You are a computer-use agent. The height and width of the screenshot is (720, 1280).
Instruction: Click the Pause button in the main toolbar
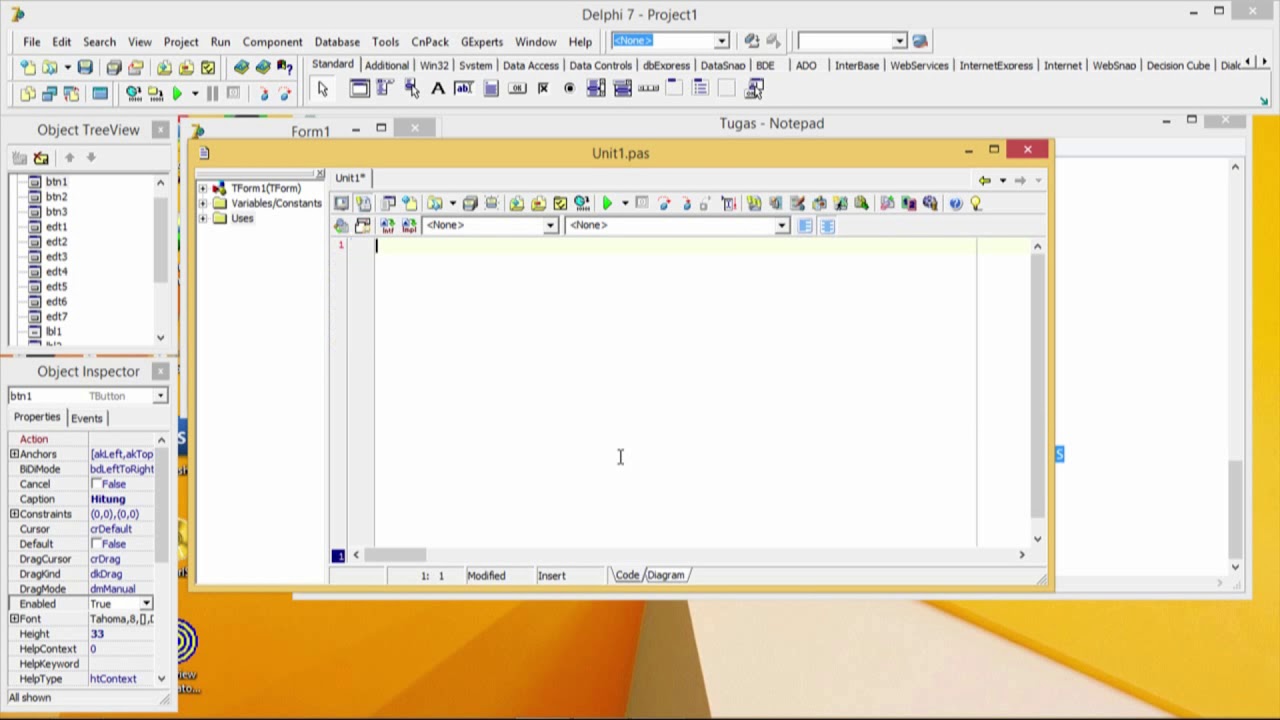[212, 93]
